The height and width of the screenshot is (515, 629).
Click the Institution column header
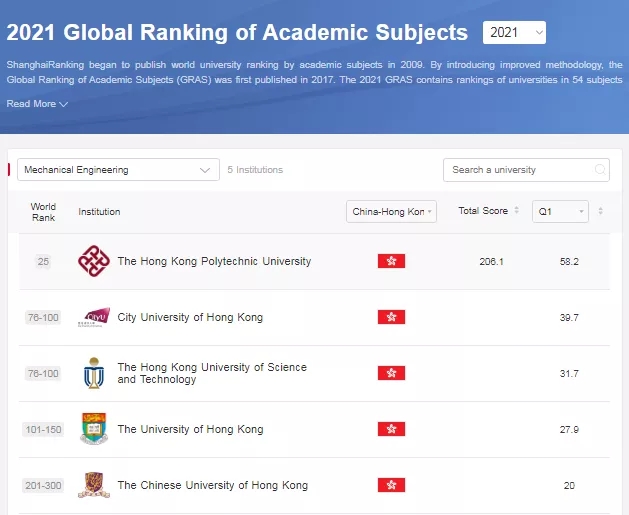coord(99,212)
